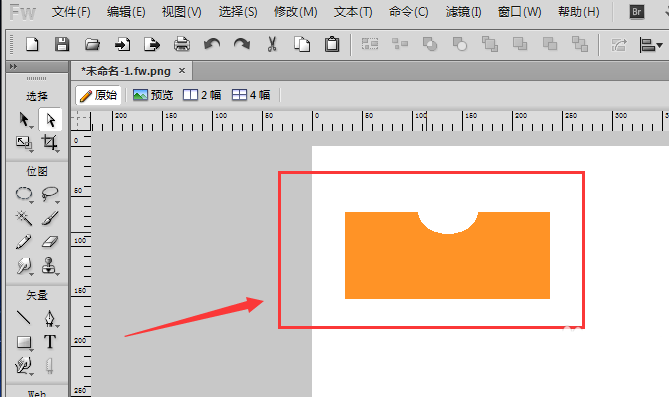Select the Eraser tool
669x397 pixels.
coord(49,242)
